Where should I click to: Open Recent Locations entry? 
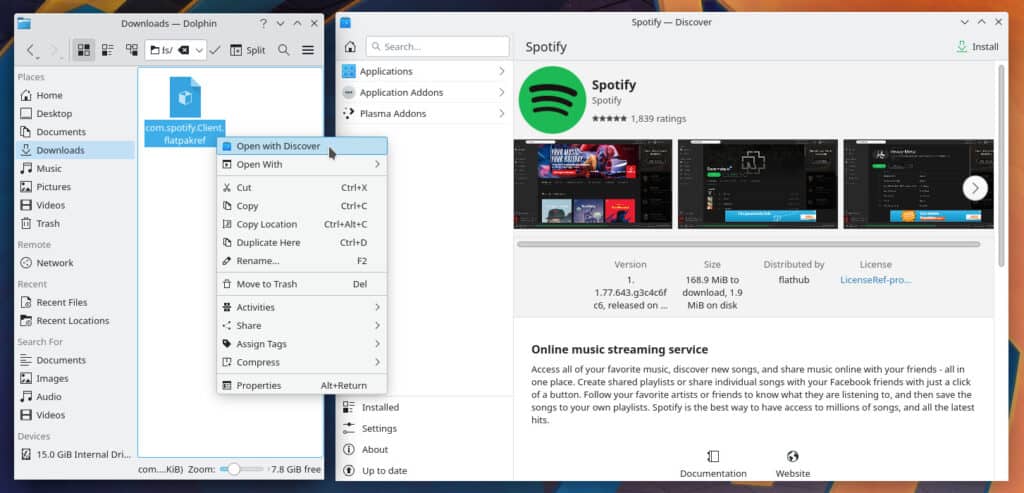point(75,321)
